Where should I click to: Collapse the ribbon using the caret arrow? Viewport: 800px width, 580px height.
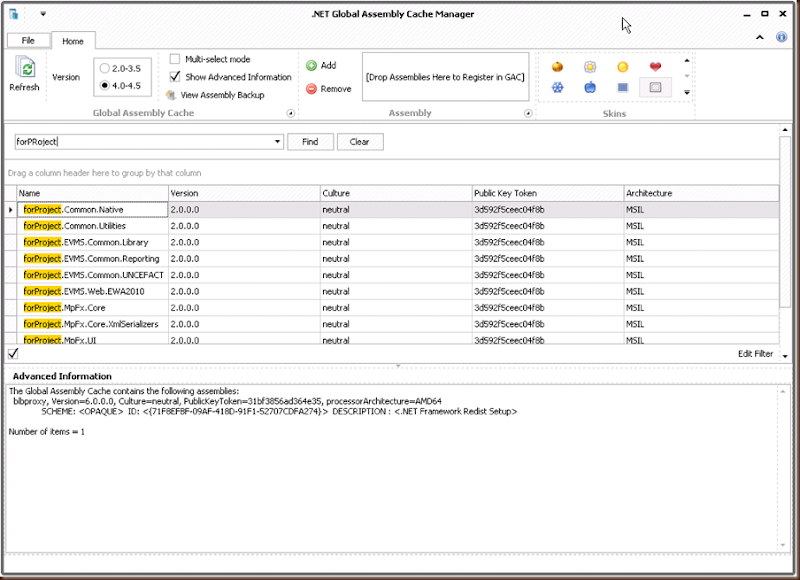point(760,37)
